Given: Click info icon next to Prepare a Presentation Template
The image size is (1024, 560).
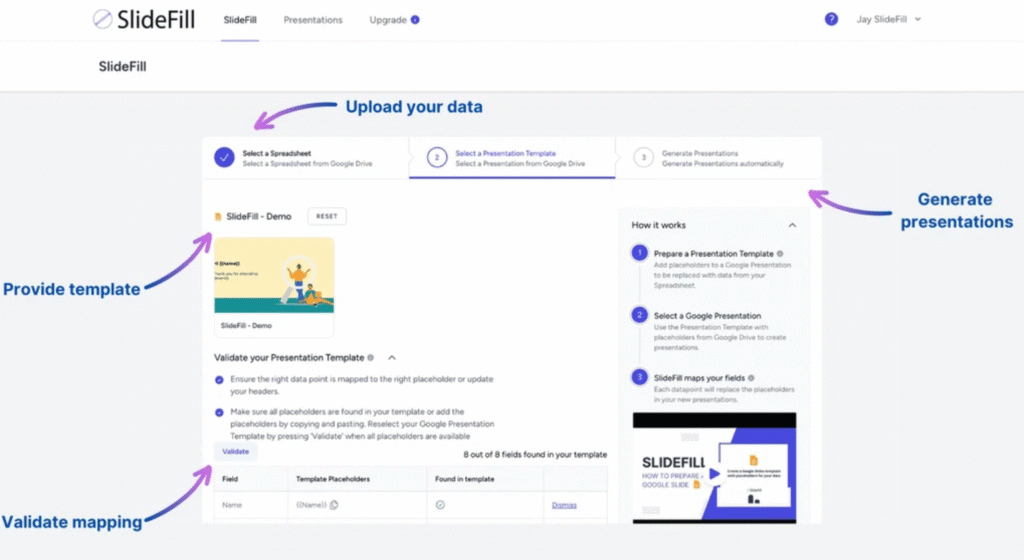Looking at the screenshot, I should coord(780,253).
